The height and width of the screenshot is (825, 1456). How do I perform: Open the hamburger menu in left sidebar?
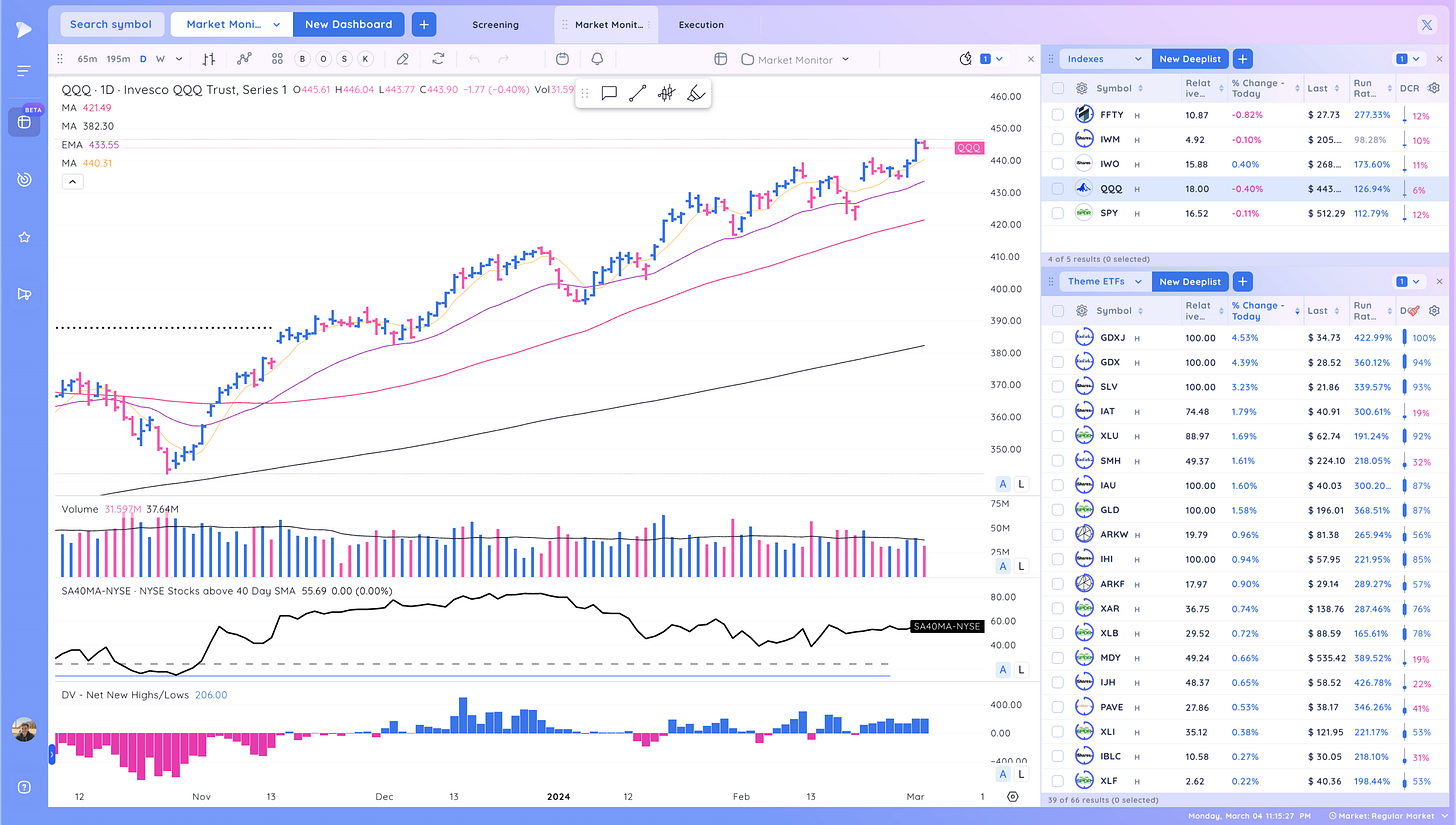coord(24,70)
